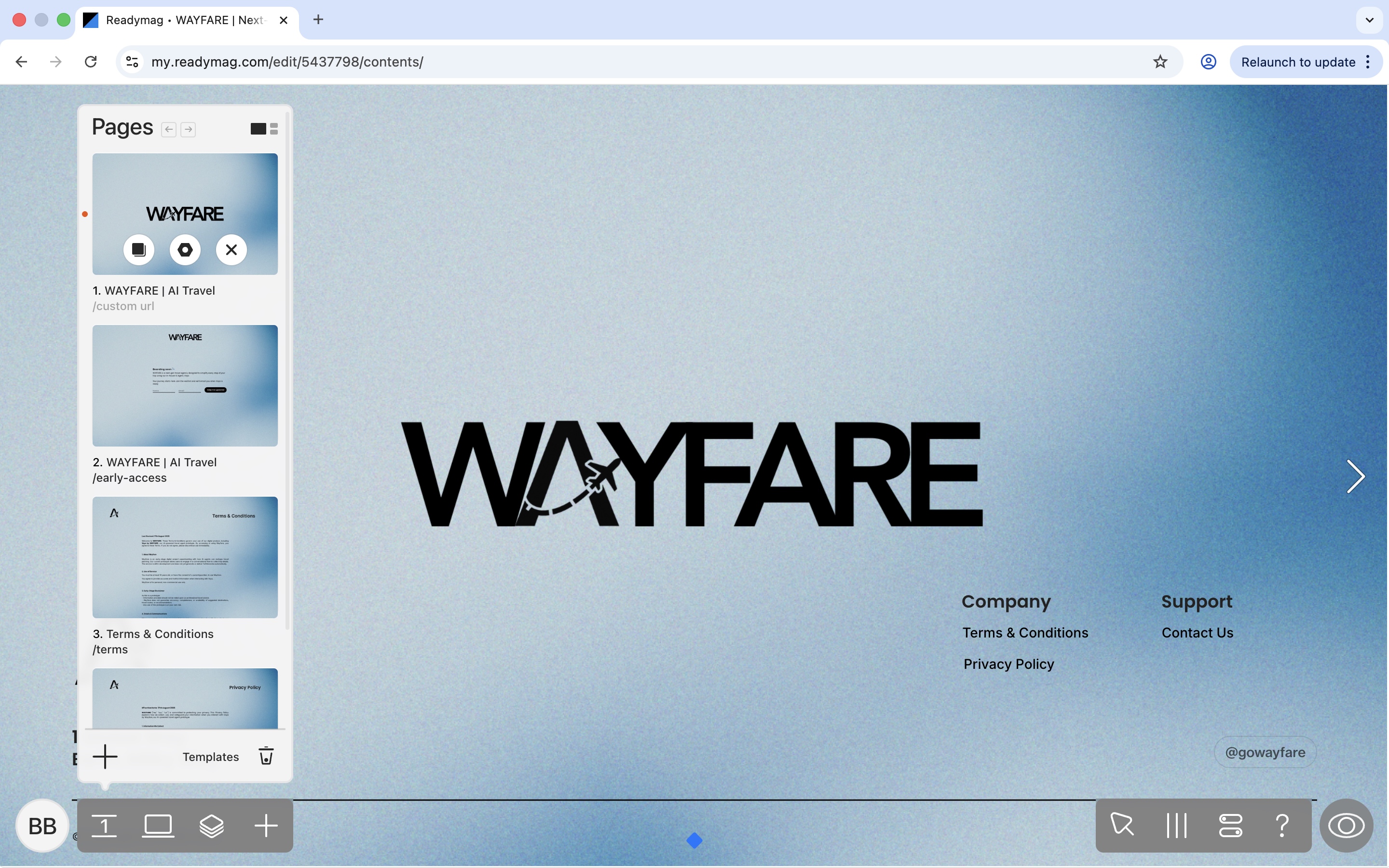Open the Layers panel icon
The height and width of the screenshot is (868, 1389).
tap(211, 826)
